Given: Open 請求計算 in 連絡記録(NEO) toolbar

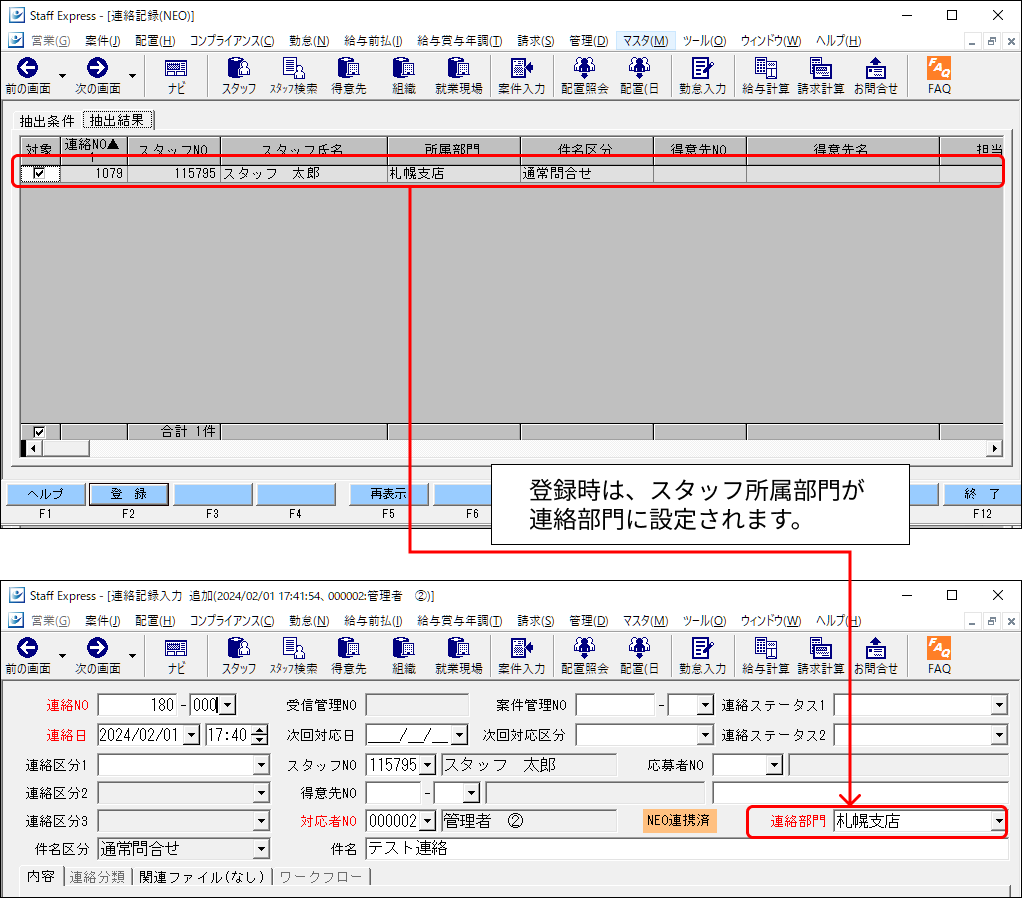Looking at the screenshot, I should pyautogui.click(x=821, y=76).
